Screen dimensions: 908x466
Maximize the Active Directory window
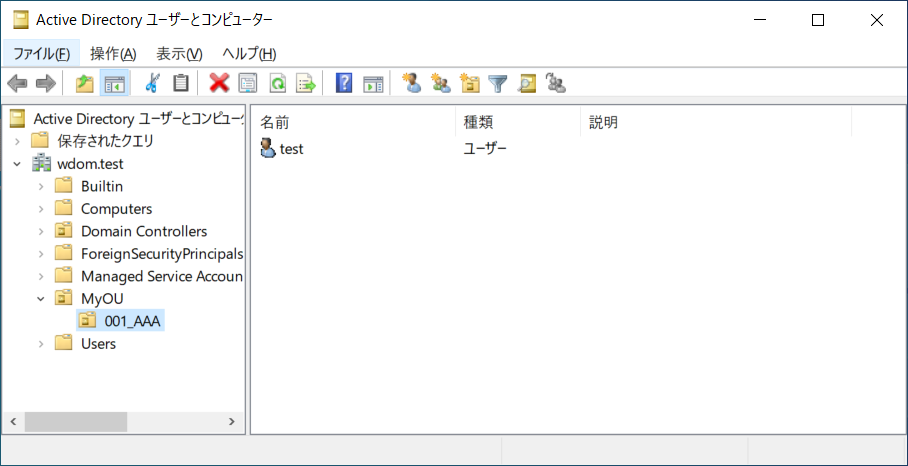tap(818, 20)
